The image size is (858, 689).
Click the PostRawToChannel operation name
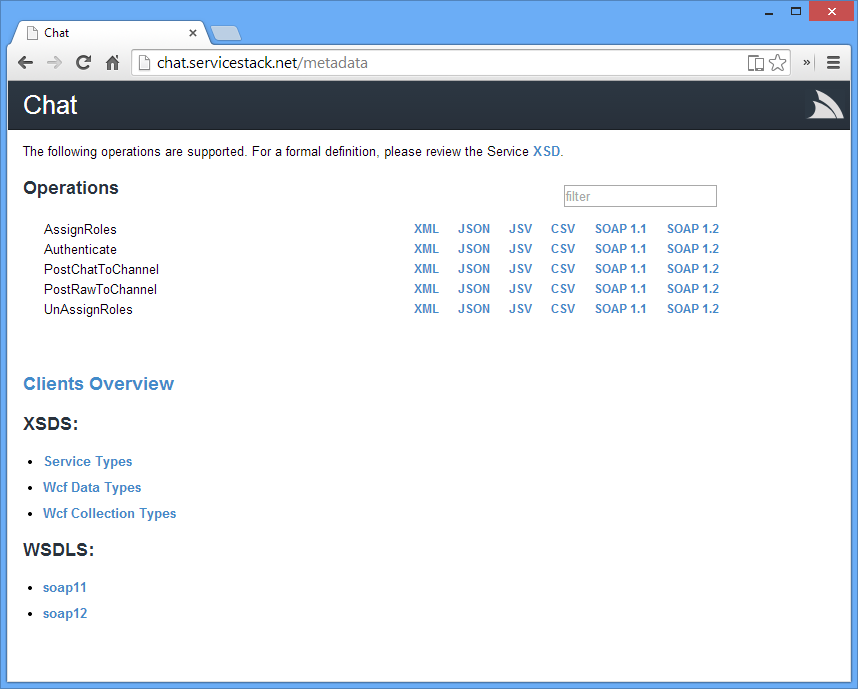(x=100, y=290)
